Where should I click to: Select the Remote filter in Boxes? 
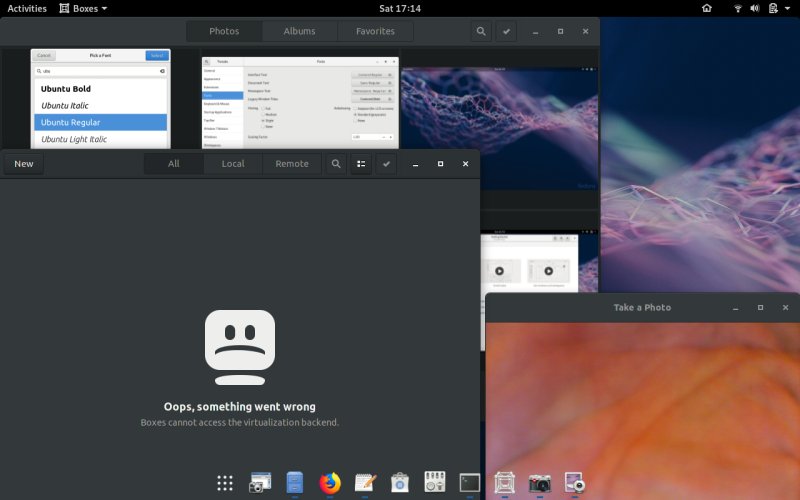(292, 164)
